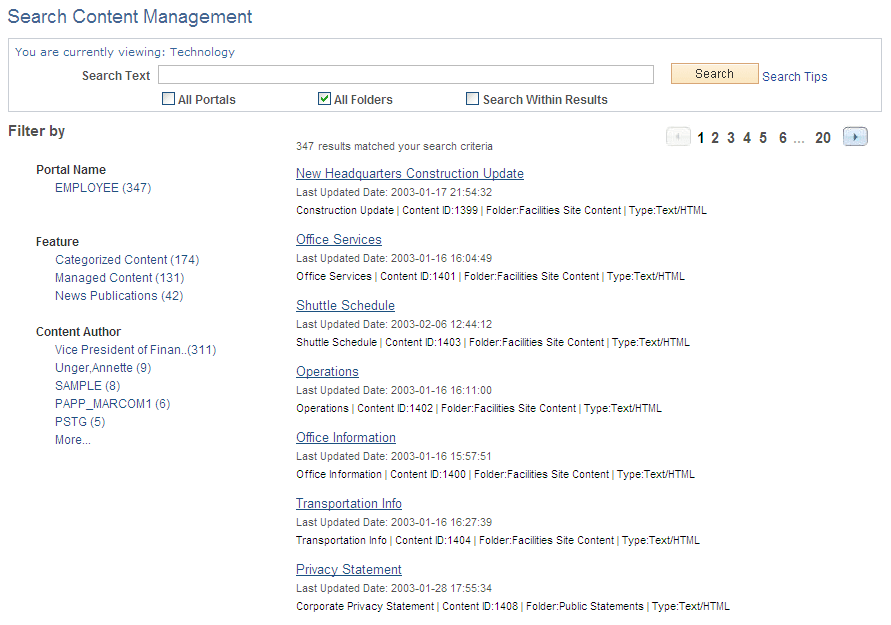Screen dimensions: 891x625
Task: View the Shuttle Schedule result
Action: tap(345, 305)
